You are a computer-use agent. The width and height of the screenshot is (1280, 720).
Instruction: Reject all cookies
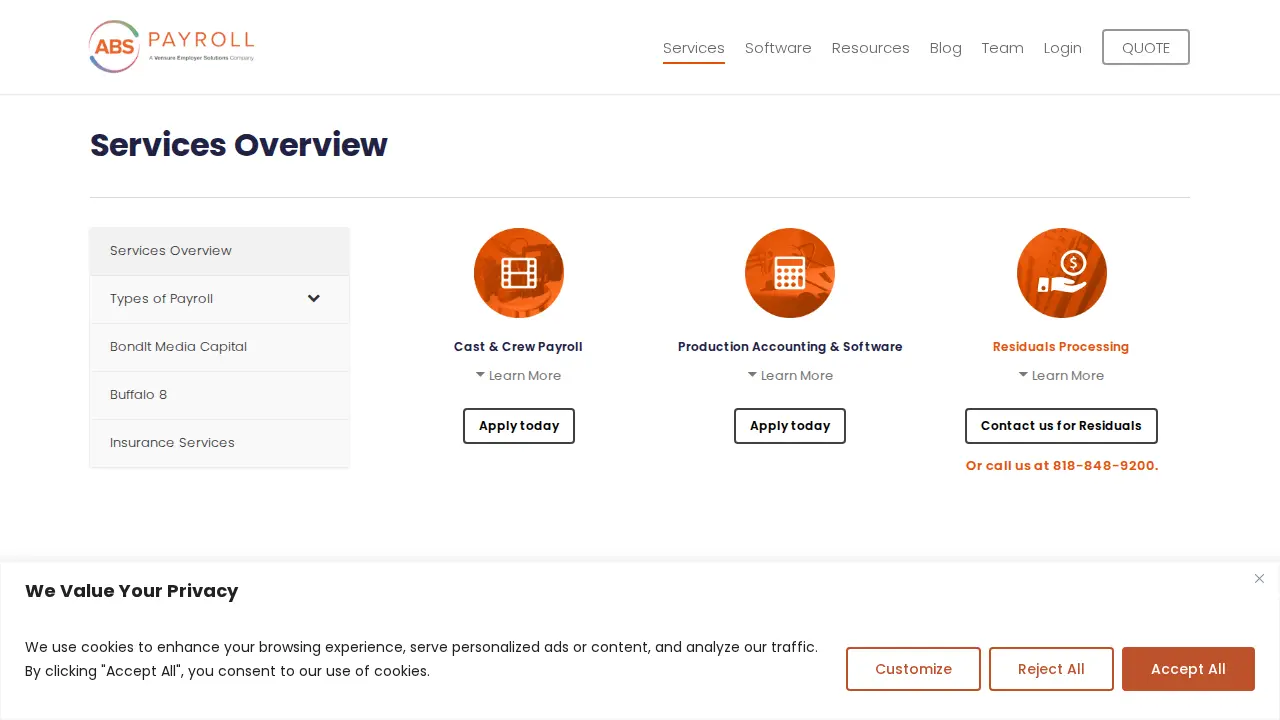1051,669
